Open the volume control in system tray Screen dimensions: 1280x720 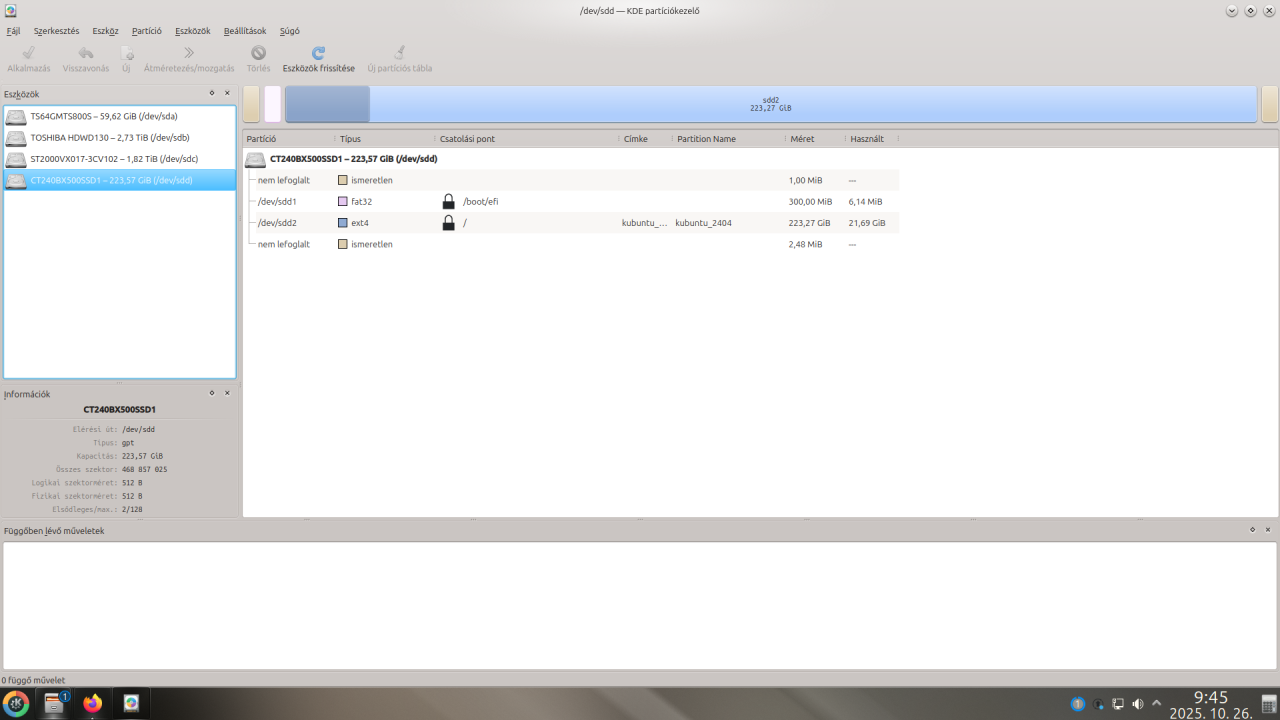pos(1137,704)
